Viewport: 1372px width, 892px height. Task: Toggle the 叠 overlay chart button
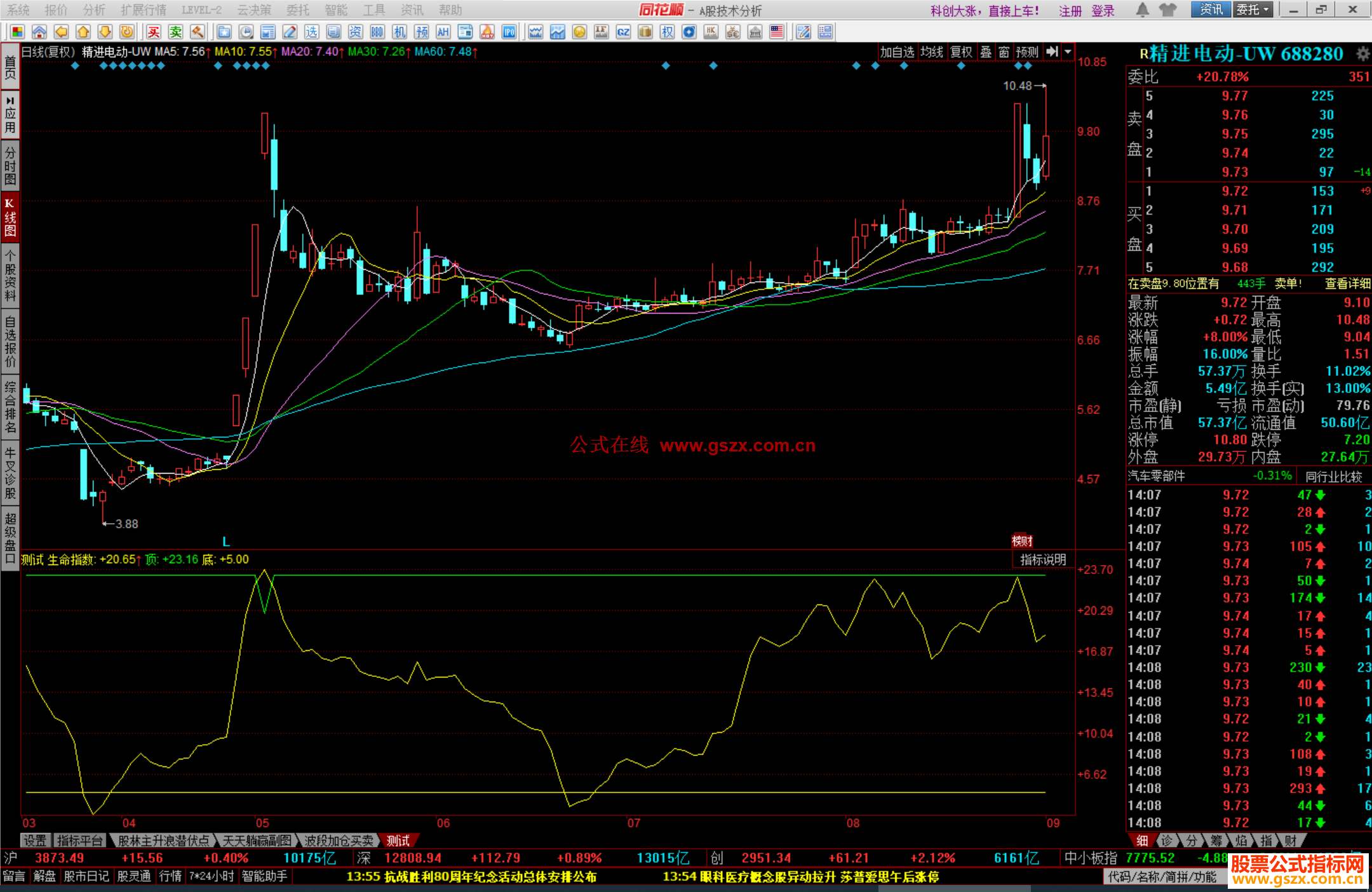(986, 52)
